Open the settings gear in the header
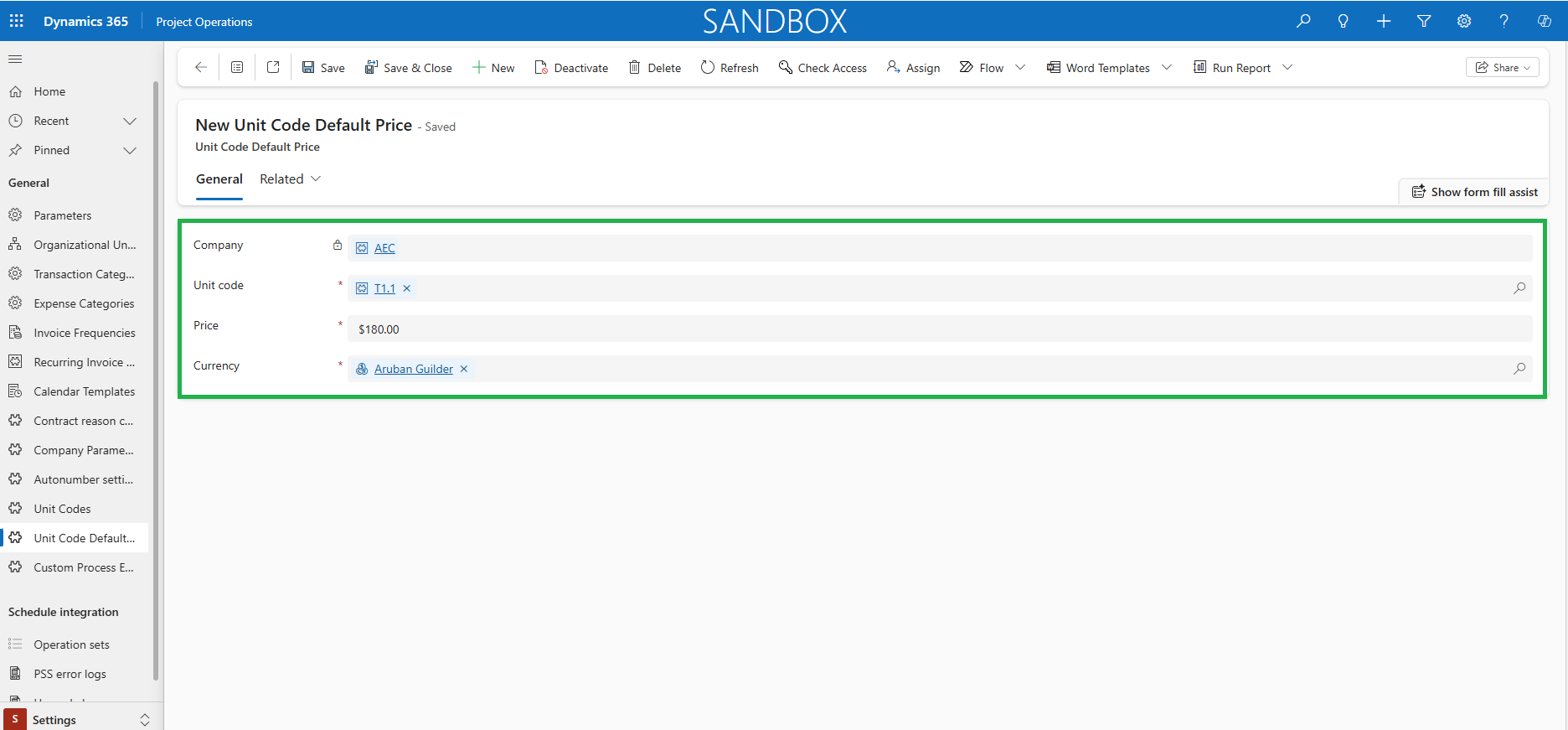The height and width of the screenshot is (730, 1568). [1464, 21]
